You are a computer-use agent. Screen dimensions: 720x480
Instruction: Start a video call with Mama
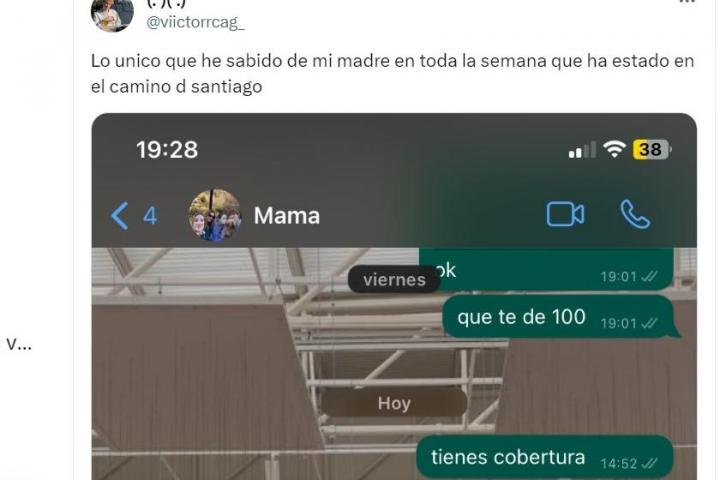(565, 214)
